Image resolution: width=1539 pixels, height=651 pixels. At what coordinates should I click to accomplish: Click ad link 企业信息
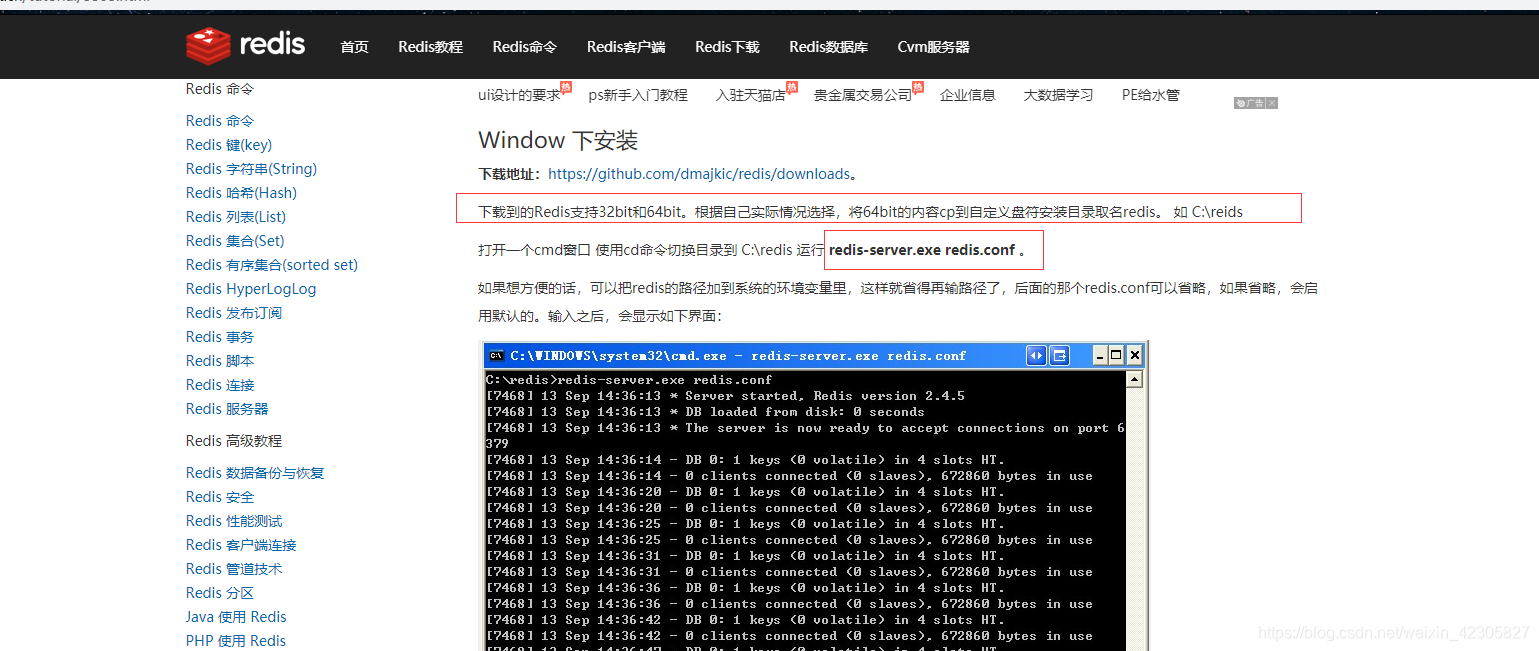click(968, 95)
